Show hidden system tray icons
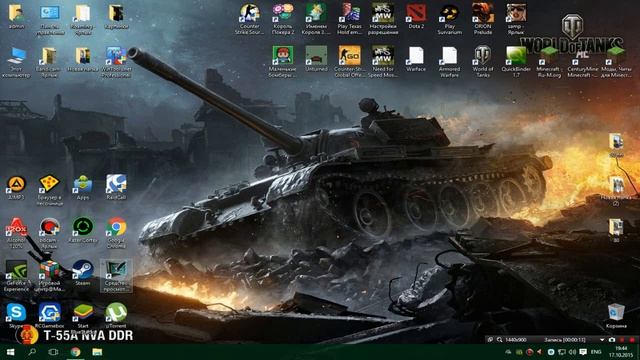 click(x=509, y=352)
